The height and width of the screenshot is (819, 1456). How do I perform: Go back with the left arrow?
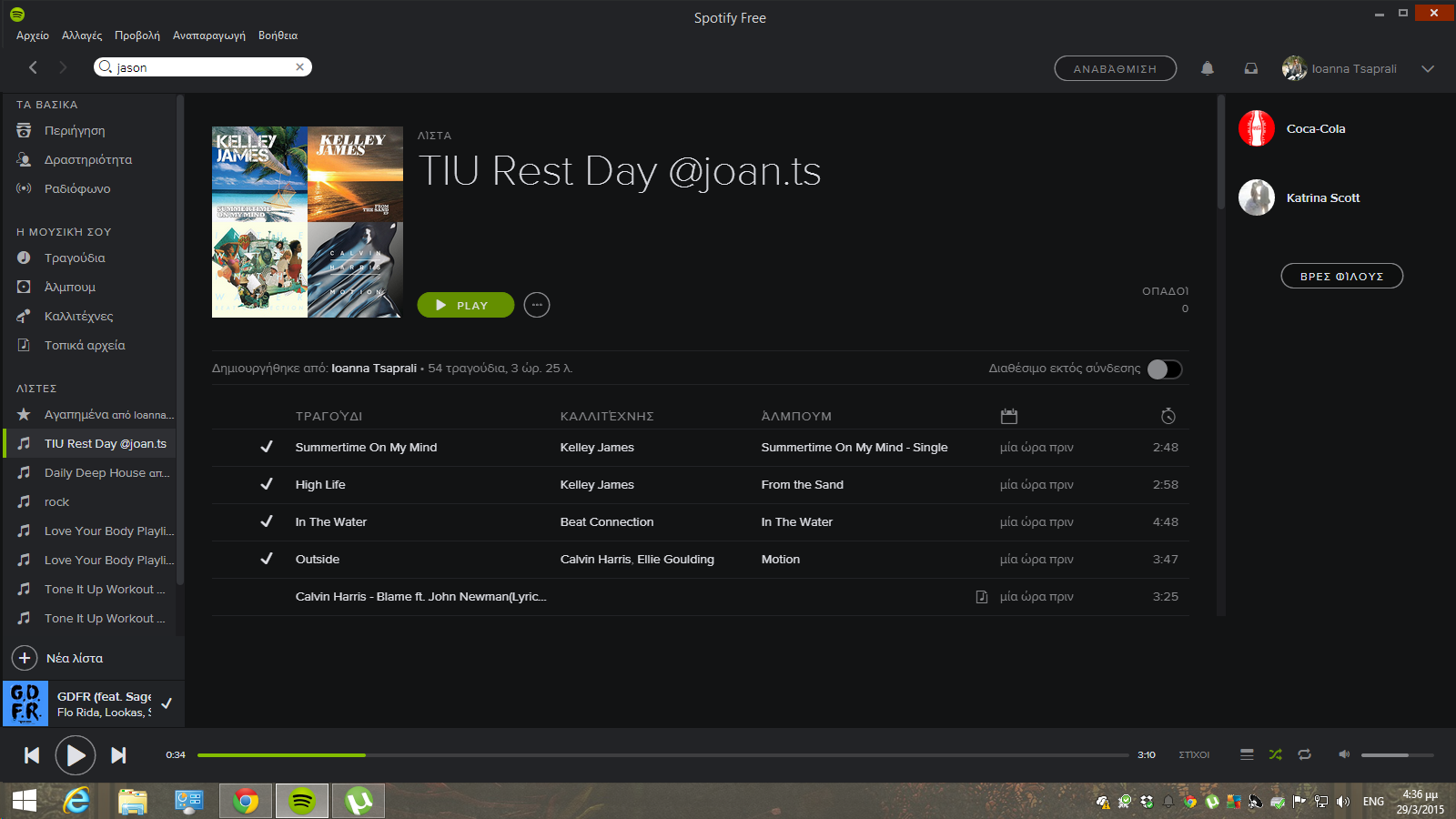tap(33, 67)
